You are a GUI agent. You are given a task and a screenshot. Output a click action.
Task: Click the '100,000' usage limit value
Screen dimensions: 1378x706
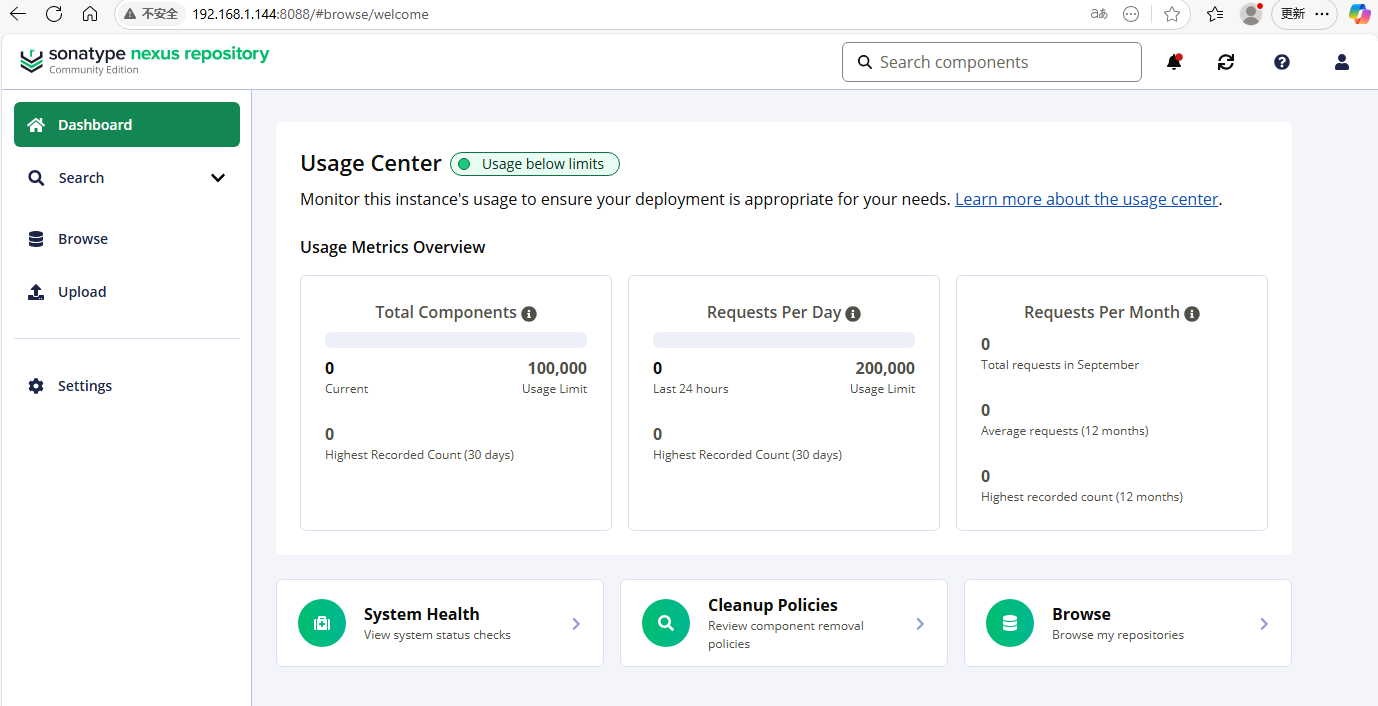[x=557, y=368]
